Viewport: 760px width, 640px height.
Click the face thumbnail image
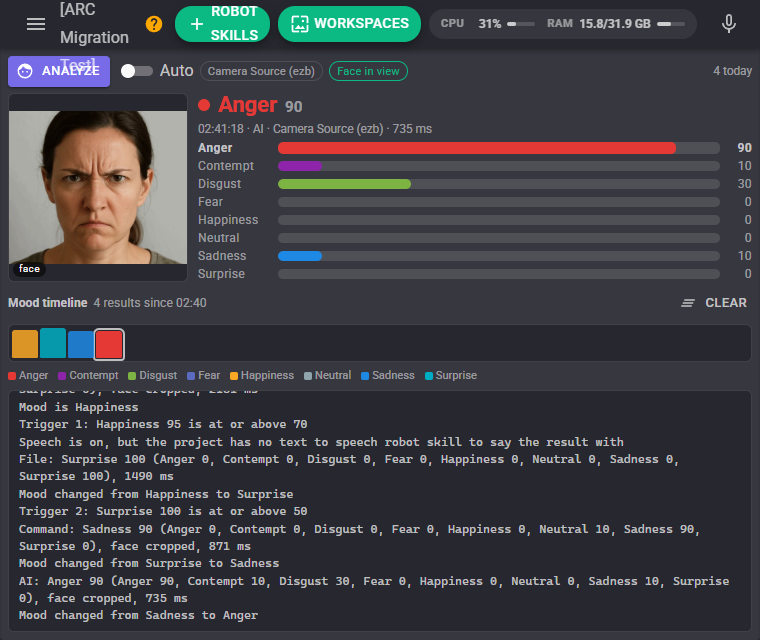point(98,187)
